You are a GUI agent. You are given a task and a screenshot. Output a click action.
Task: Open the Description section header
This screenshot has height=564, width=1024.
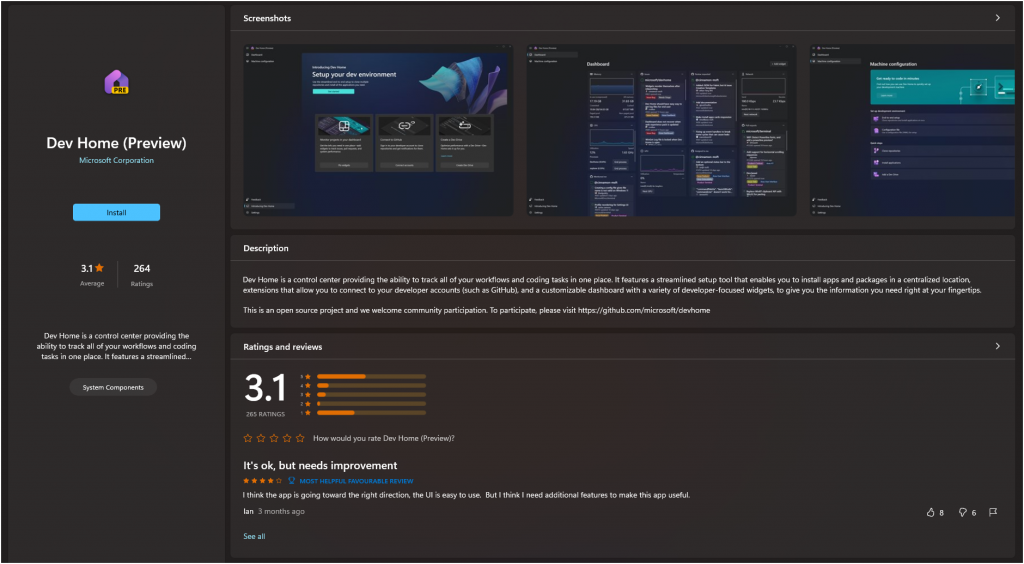266,248
